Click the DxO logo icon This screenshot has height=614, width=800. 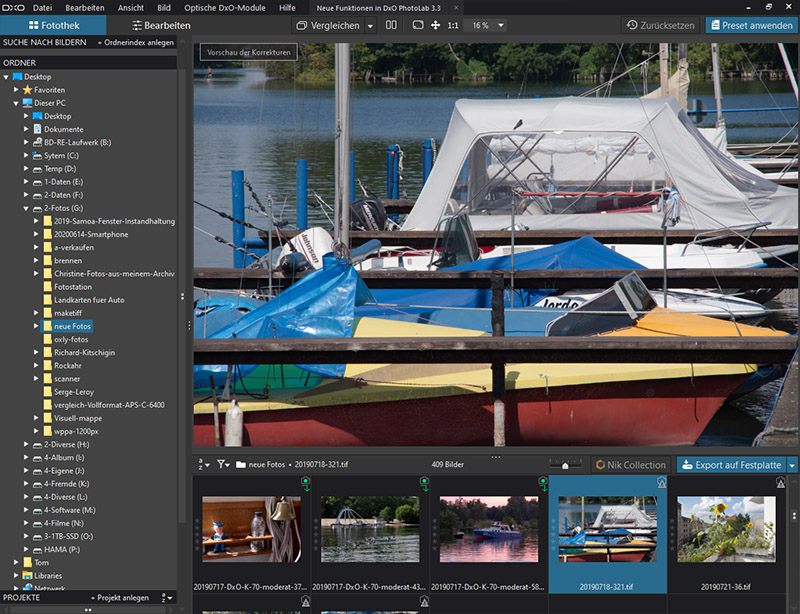13,7
